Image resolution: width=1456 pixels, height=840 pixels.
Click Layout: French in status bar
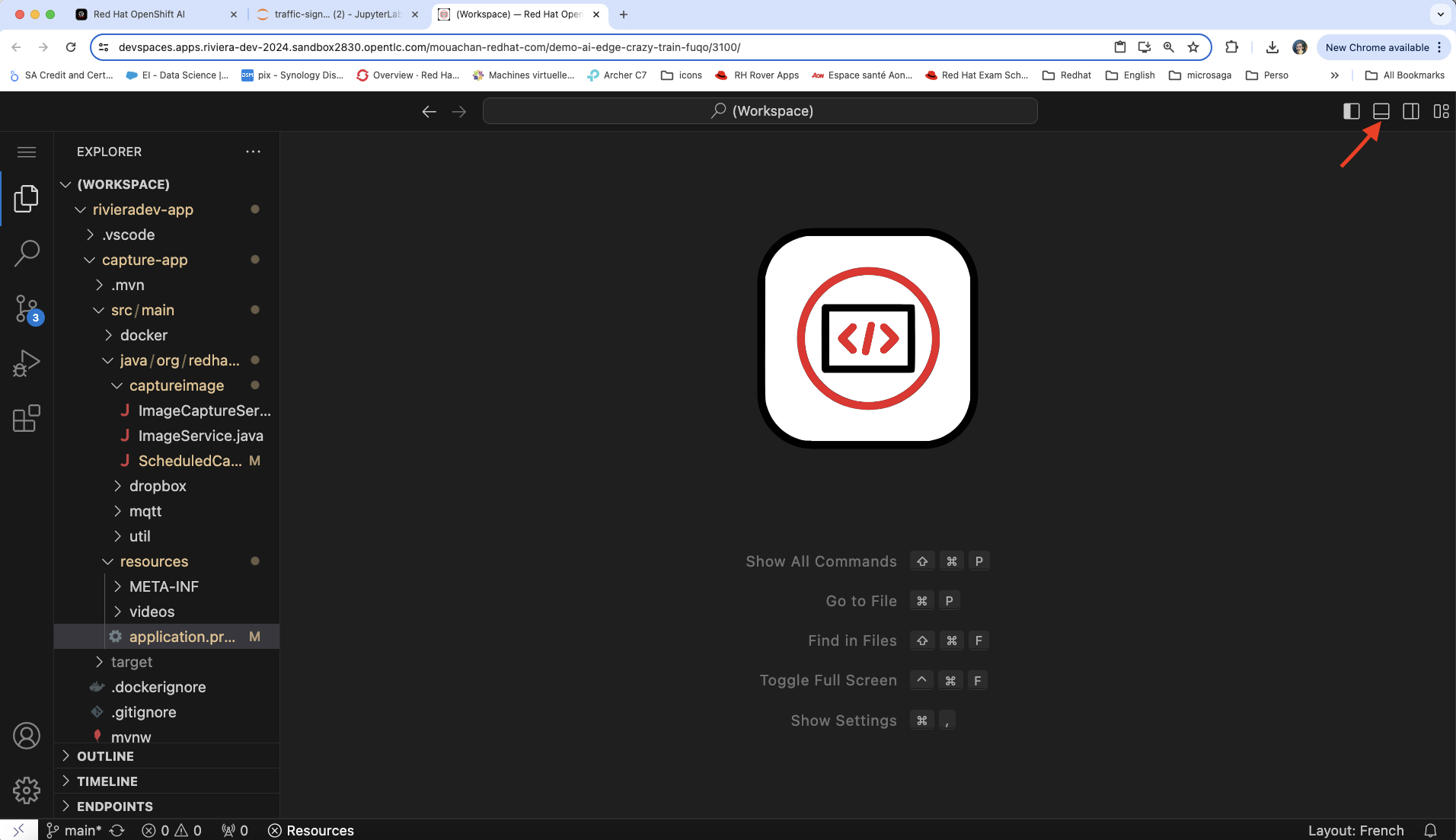pyautogui.click(x=1355, y=830)
